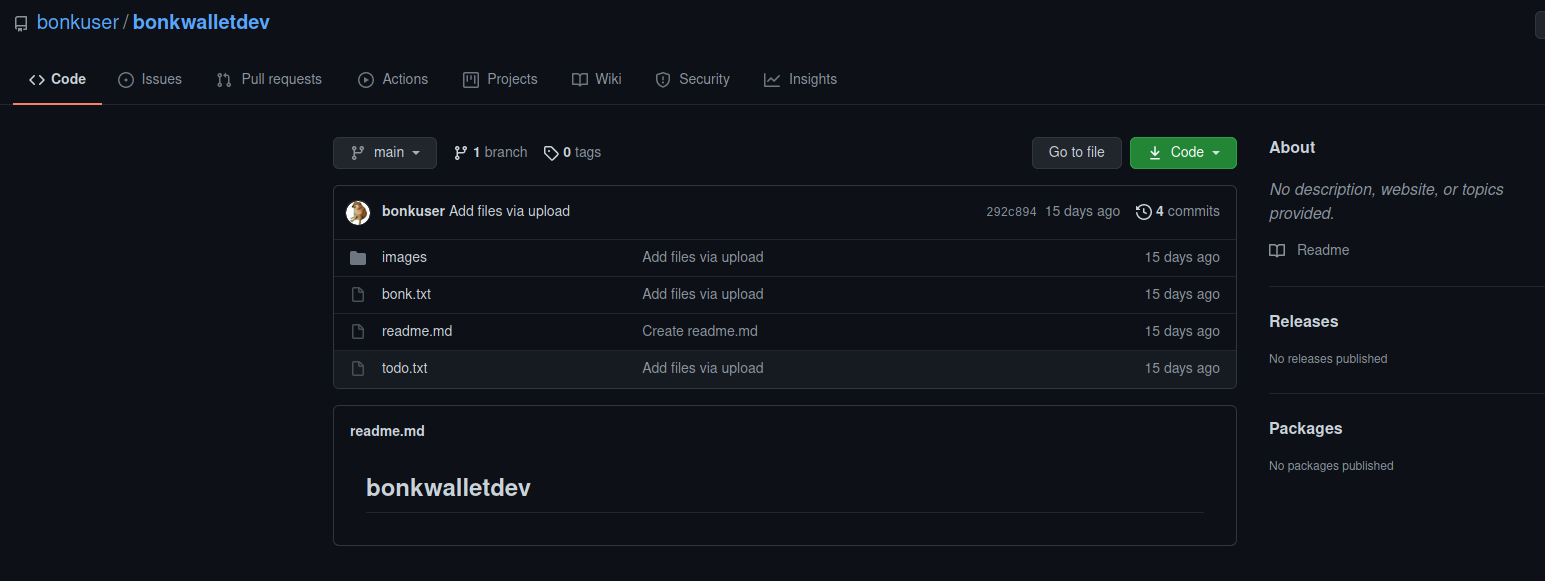The width and height of the screenshot is (1545, 581).
Task: Click the clock history icon beside commits
Action: (x=1144, y=212)
